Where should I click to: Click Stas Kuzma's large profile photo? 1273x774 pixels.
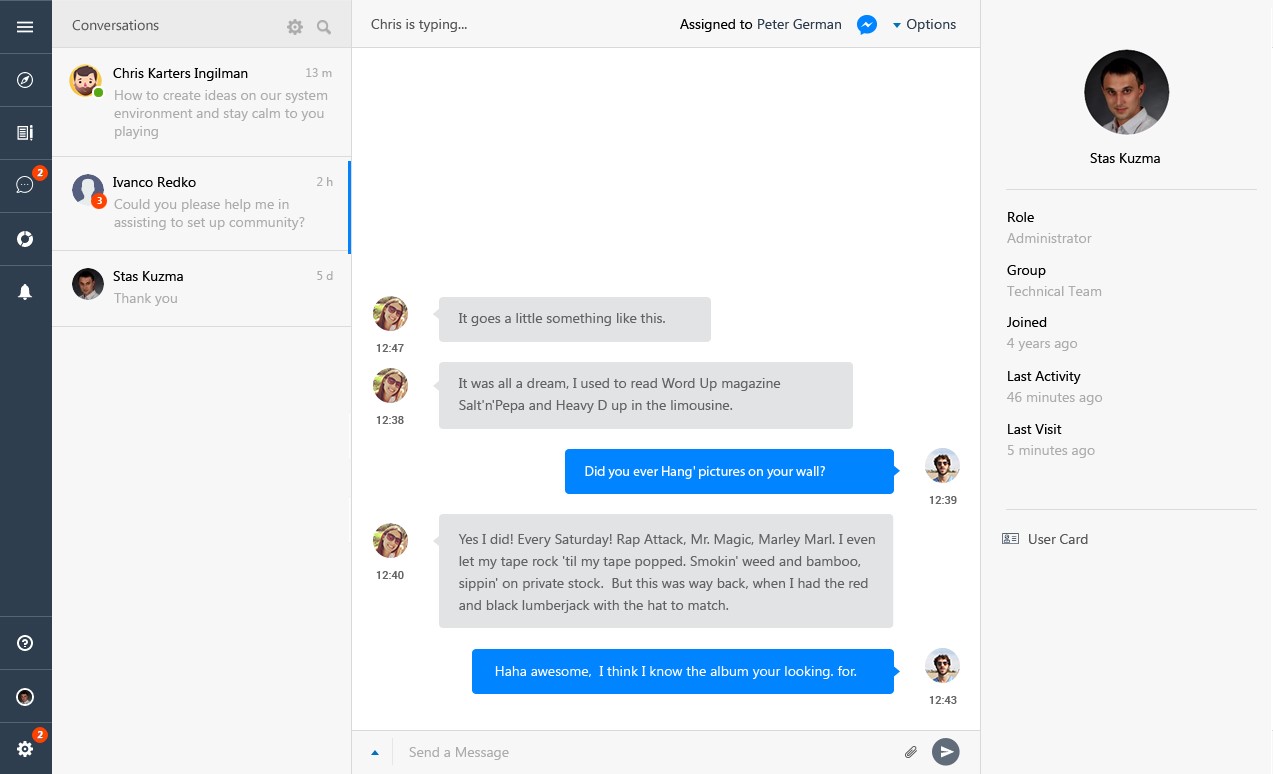click(x=1126, y=92)
